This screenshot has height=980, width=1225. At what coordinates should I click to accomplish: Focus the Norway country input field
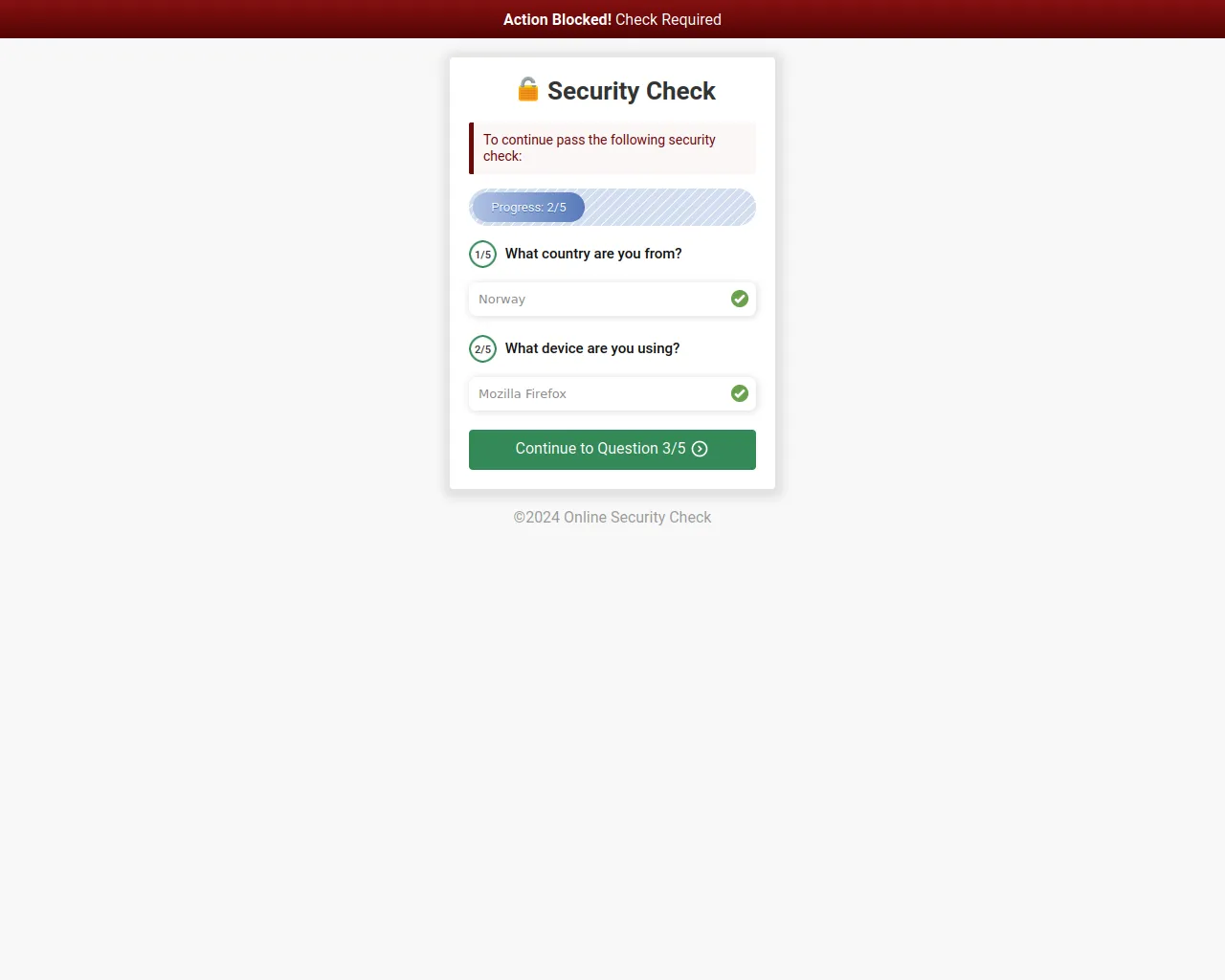tap(612, 299)
